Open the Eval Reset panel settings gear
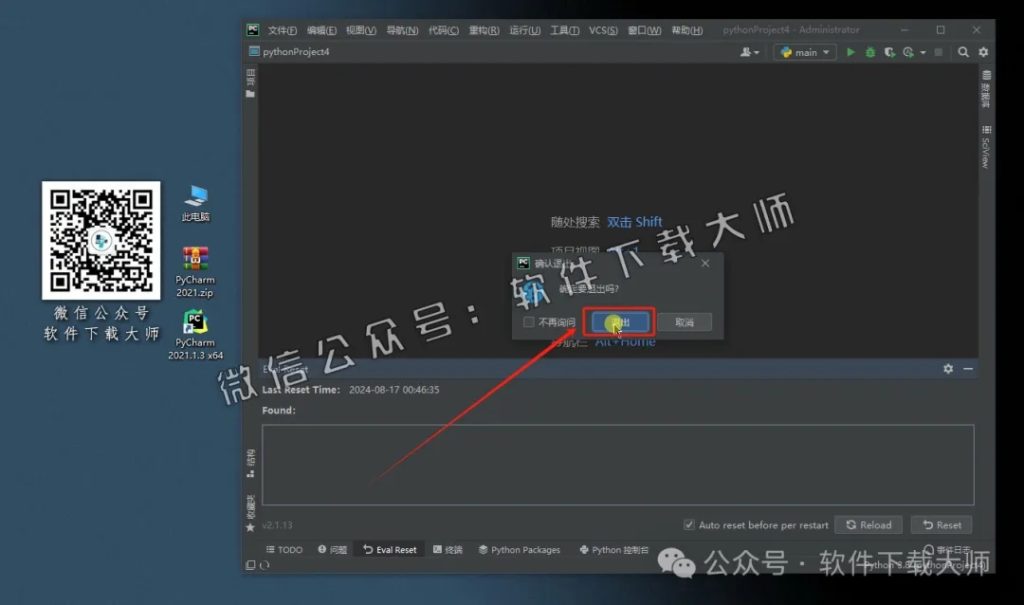This screenshot has height=605, width=1024. pyautogui.click(x=947, y=368)
